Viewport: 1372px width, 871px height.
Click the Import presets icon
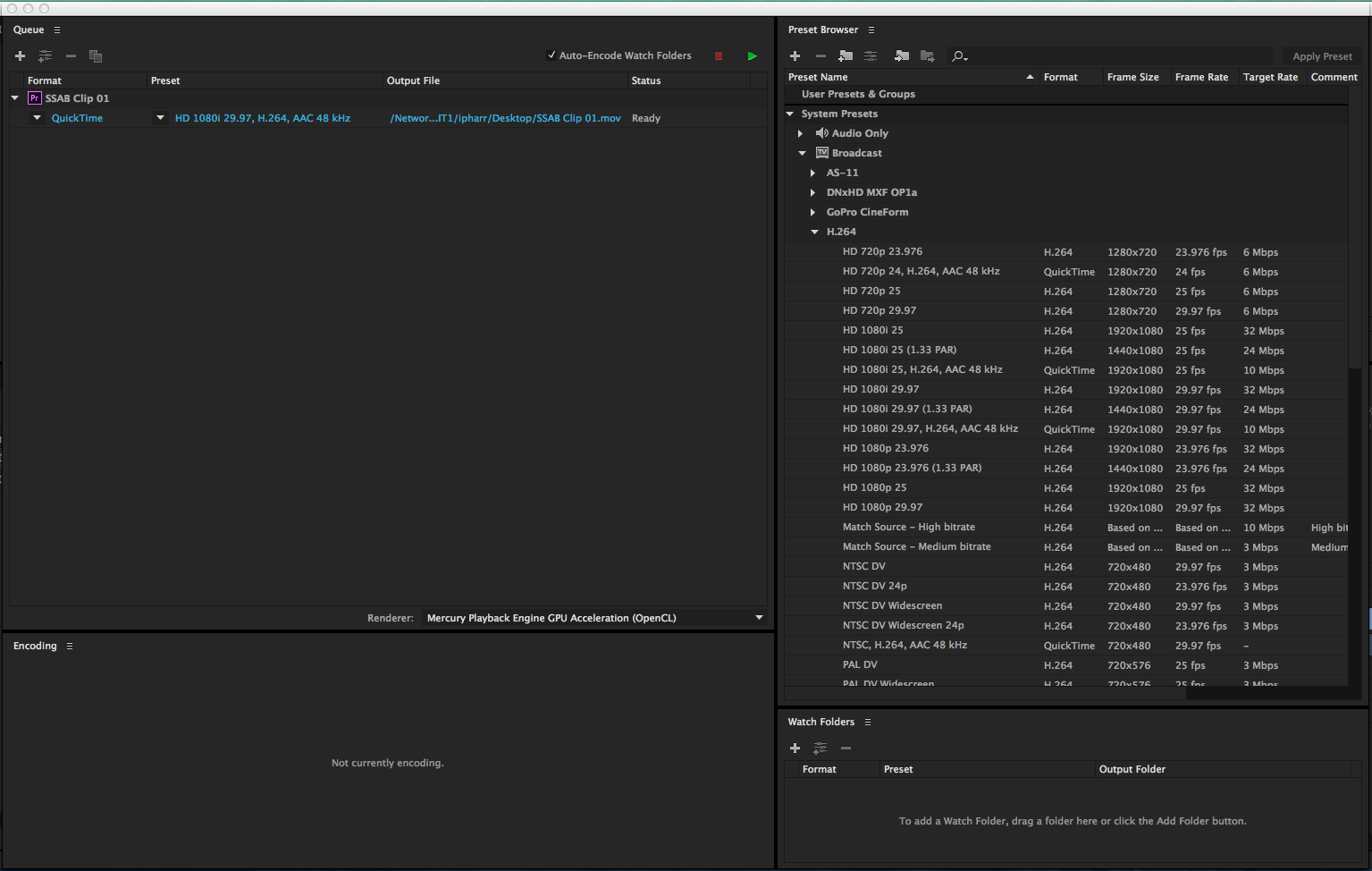click(902, 56)
